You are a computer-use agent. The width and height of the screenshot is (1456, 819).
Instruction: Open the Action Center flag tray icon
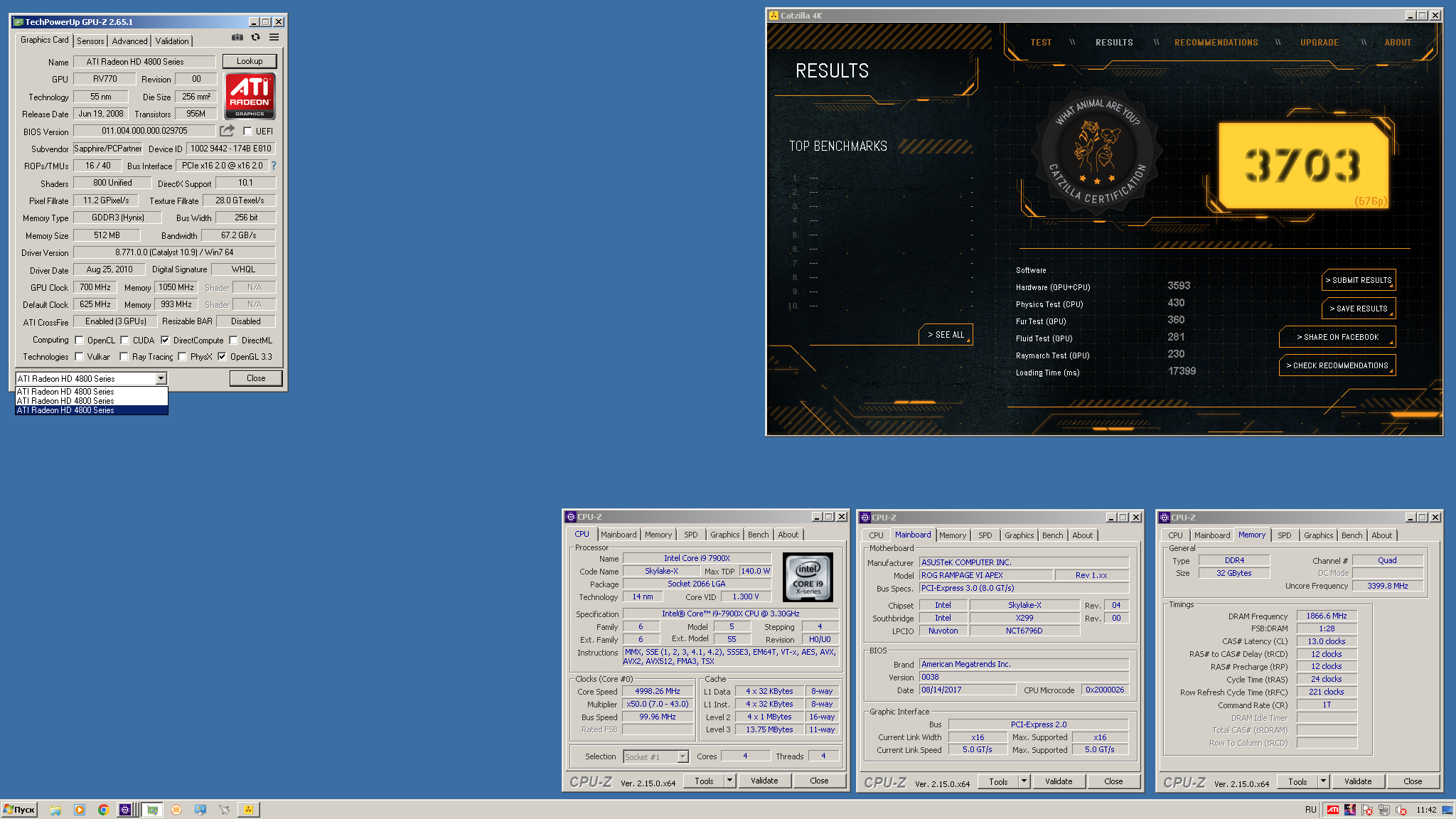1366,810
